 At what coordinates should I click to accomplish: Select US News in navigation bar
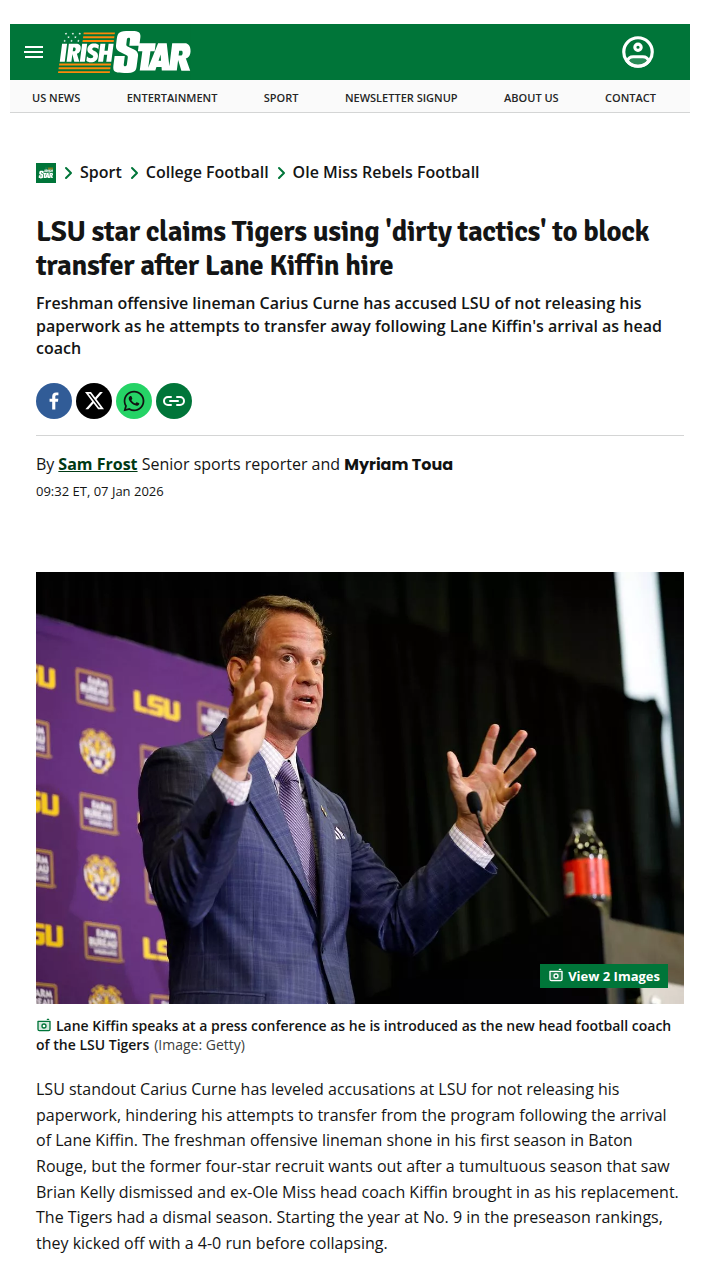tap(56, 98)
